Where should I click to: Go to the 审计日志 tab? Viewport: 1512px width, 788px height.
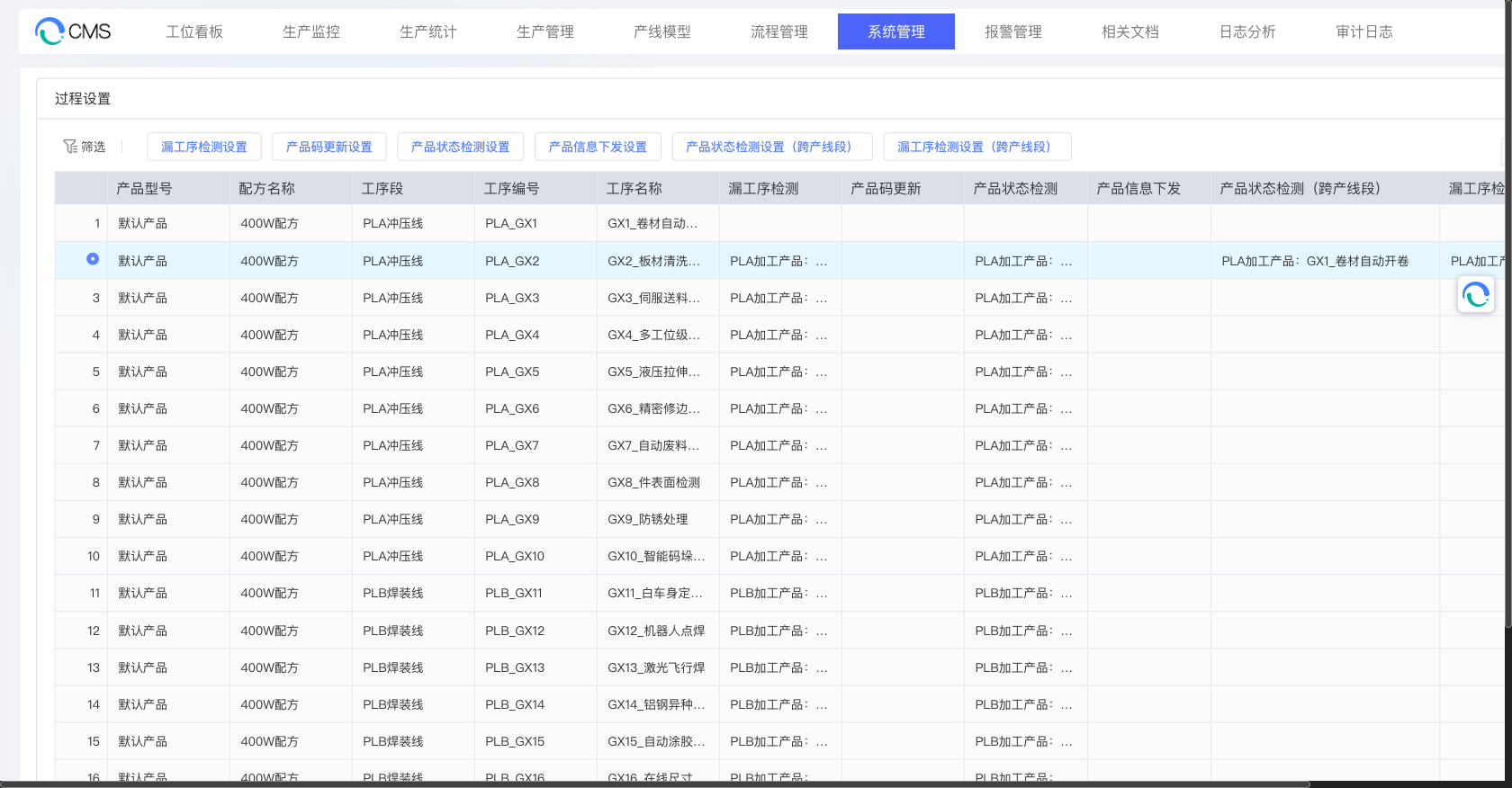pyautogui.click(x=1363, y=31)
